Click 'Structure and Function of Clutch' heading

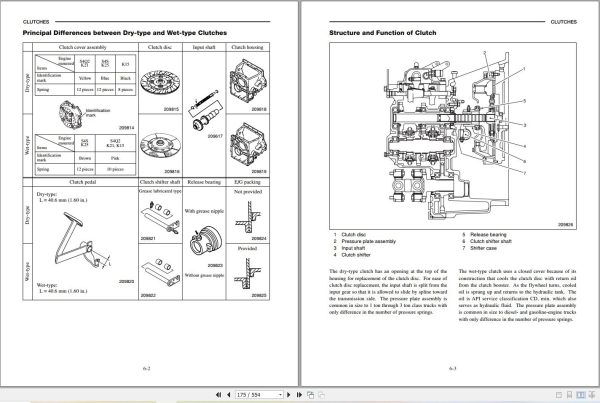tap(383, 33)
